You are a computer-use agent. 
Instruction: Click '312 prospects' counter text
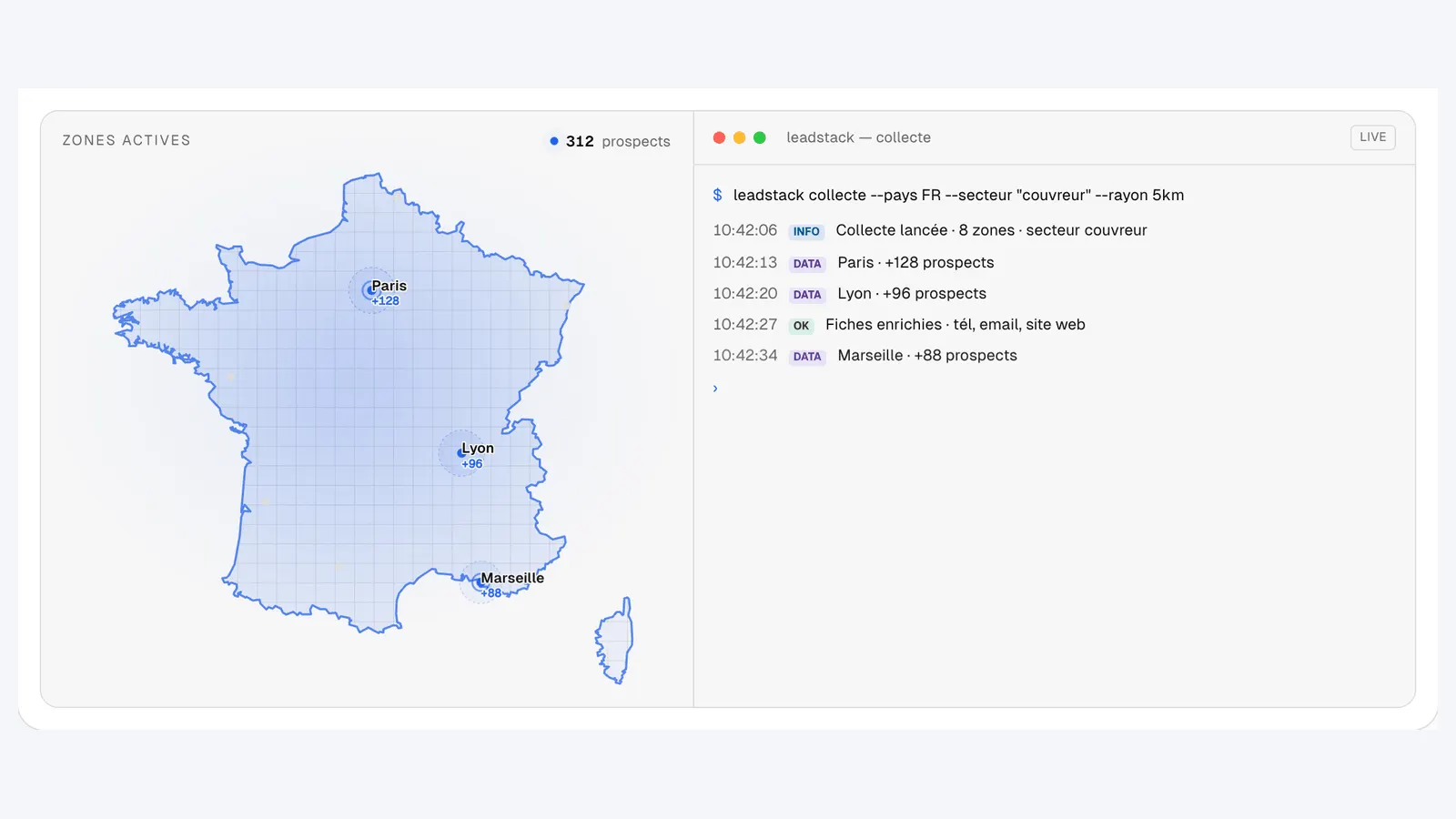(618, 141)
